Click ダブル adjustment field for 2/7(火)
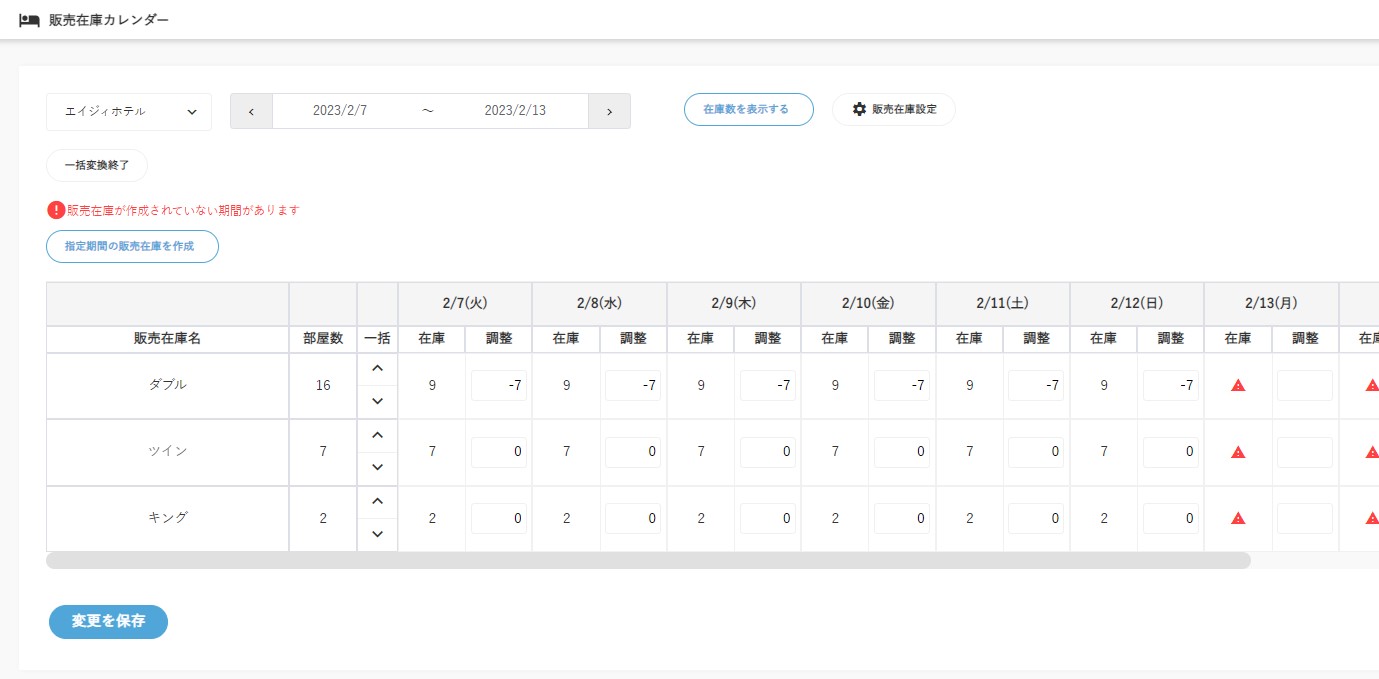Image resolution: width=1379 pixels, height=679 pixels. 499,385
